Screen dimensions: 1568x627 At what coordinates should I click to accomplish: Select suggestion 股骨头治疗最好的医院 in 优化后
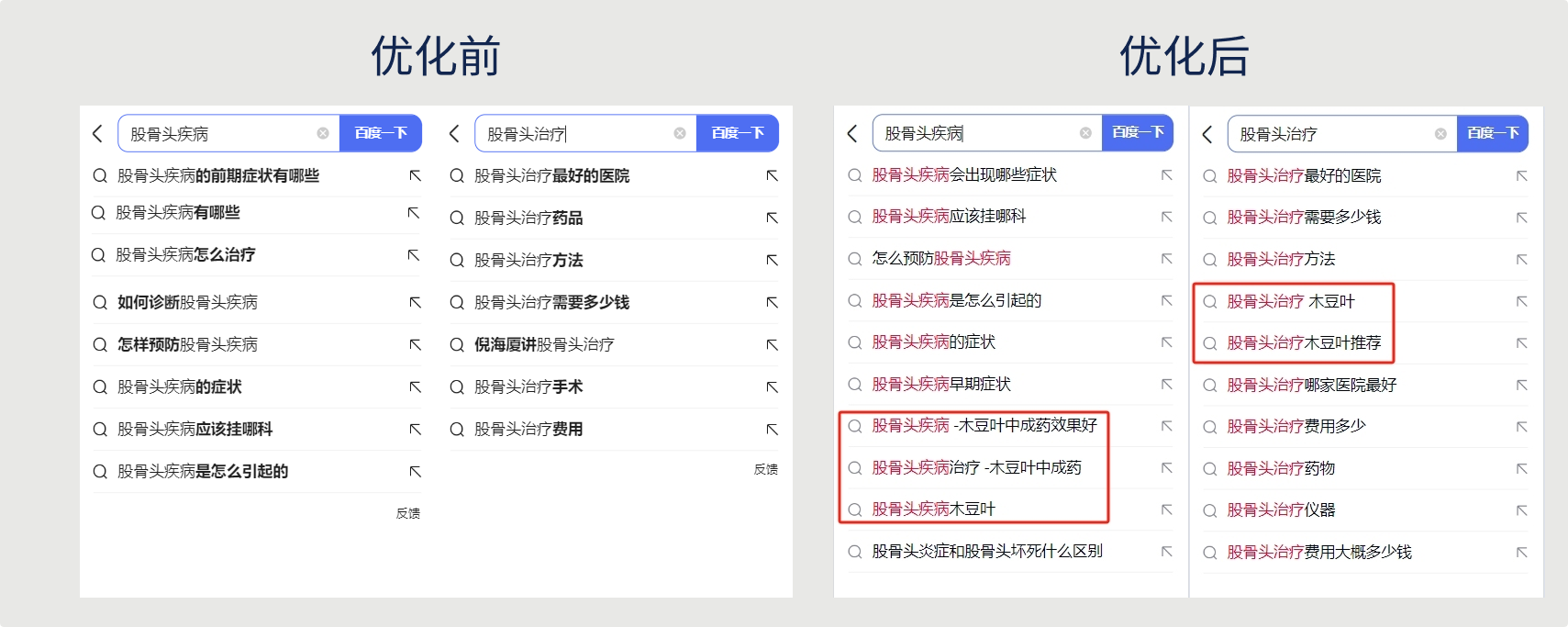pos(1305,175)
